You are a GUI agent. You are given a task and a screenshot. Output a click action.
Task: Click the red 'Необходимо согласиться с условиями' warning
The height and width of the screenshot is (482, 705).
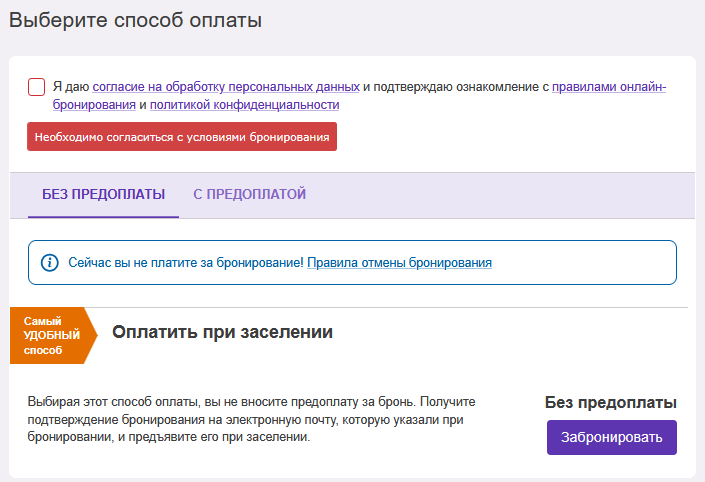[x=182, y=137]
